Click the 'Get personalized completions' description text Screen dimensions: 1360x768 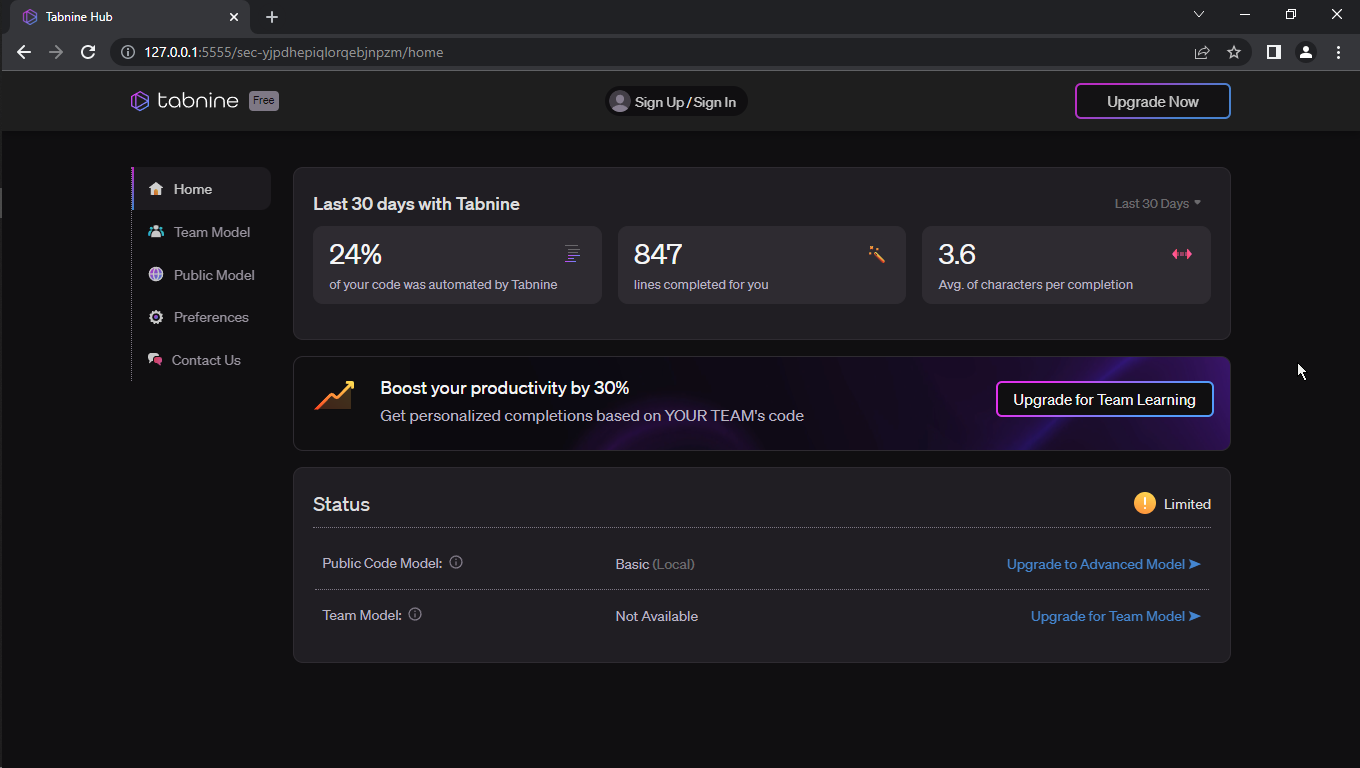[592, 415]
